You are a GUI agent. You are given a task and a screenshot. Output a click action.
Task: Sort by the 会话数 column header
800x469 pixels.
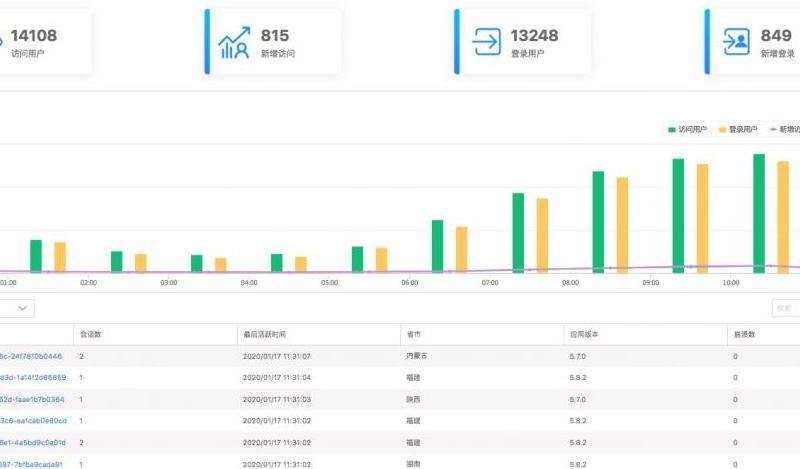coord(90,334)
